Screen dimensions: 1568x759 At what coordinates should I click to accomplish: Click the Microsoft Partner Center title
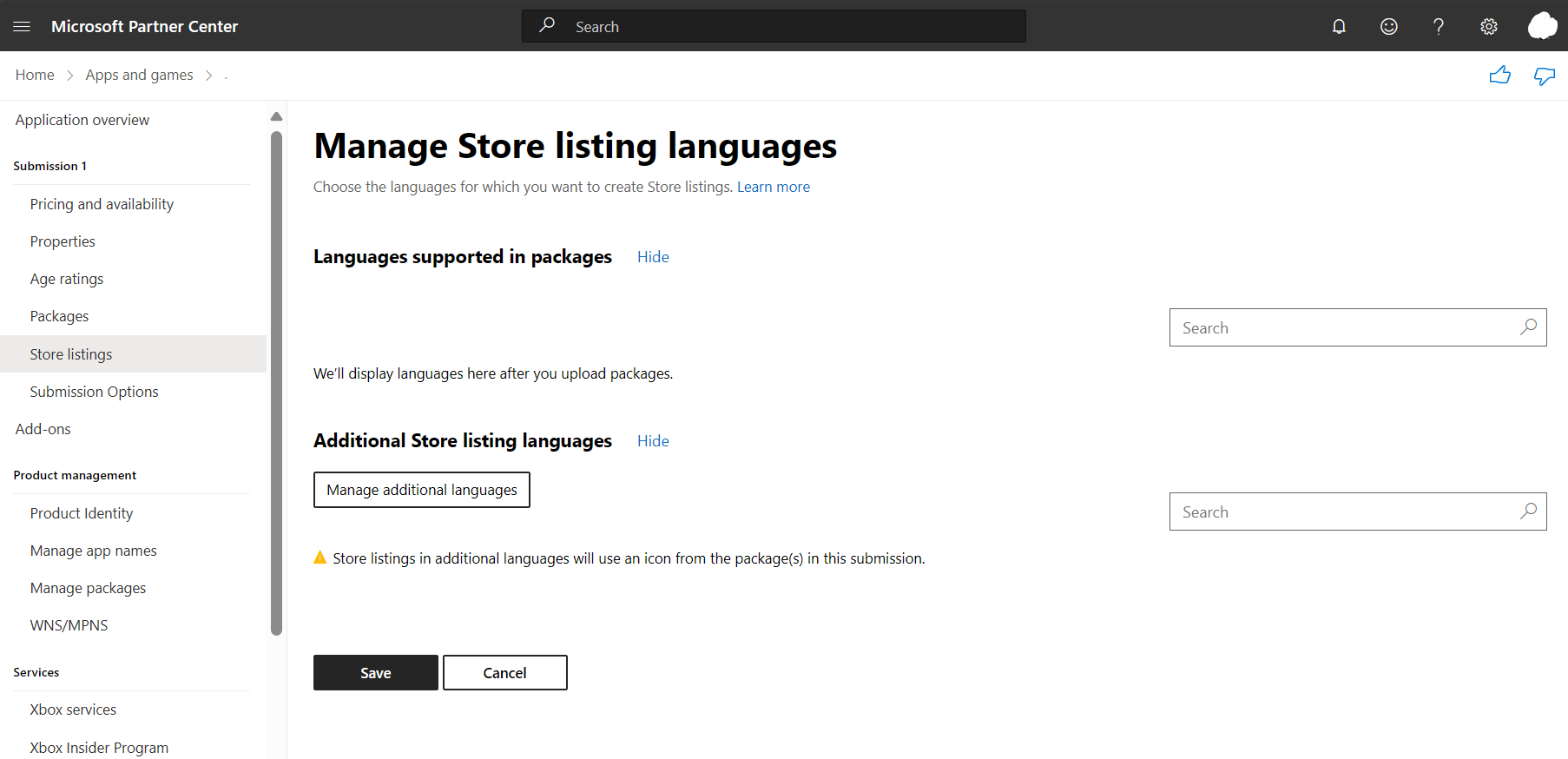[144, 26]
